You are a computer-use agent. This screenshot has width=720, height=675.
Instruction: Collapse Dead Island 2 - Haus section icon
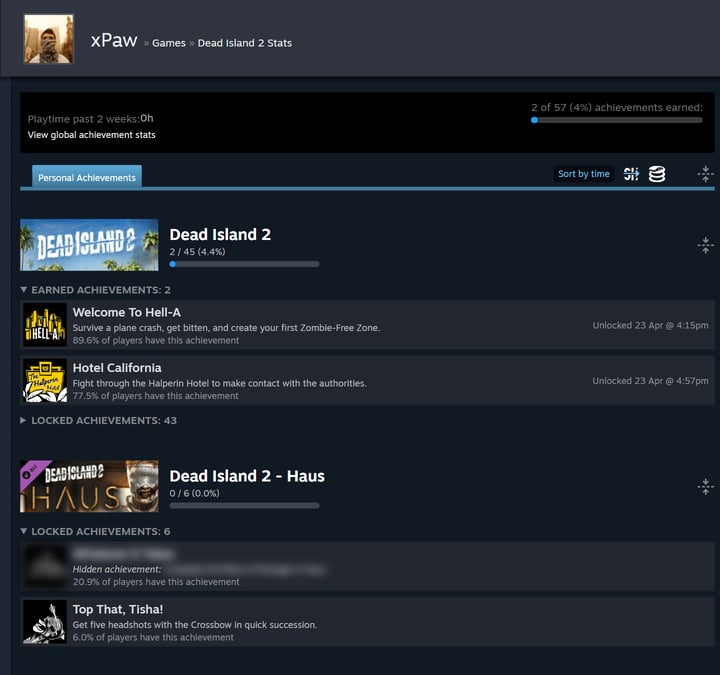(705, 487)
